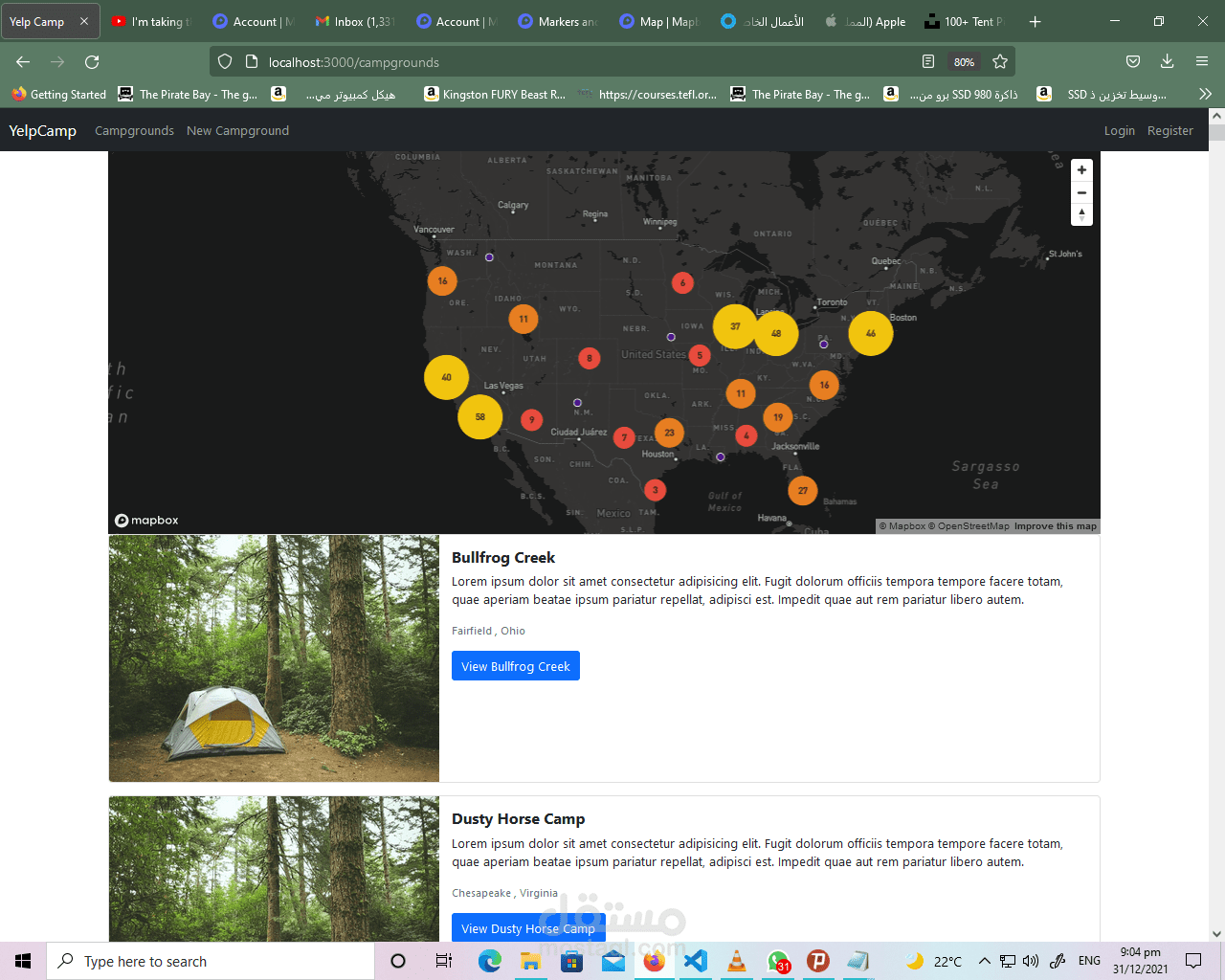The width and height of the screenshot is (1225, 980).
Task: Open the New Campground nav link
Action: (x=237, y=131)
